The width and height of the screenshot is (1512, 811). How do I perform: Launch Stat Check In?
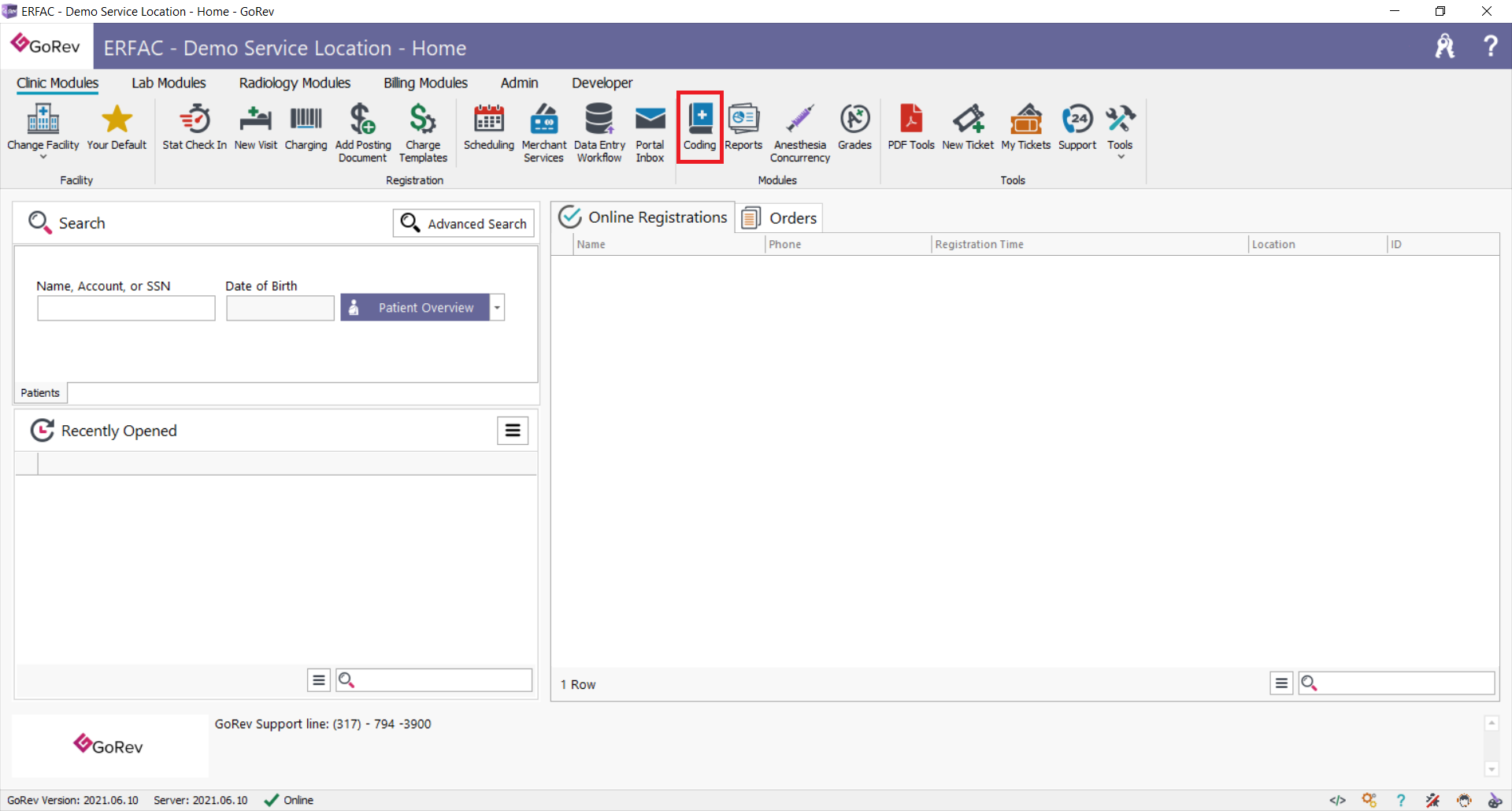click(195, 128)
